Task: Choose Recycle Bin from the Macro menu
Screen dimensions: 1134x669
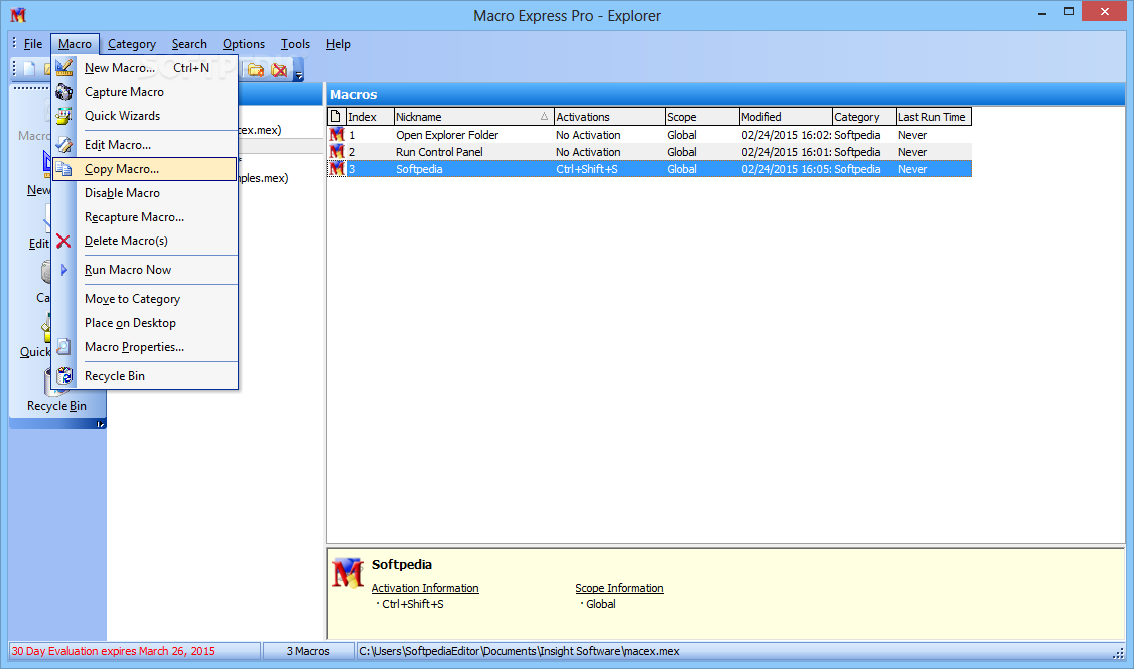Action: 145,376
